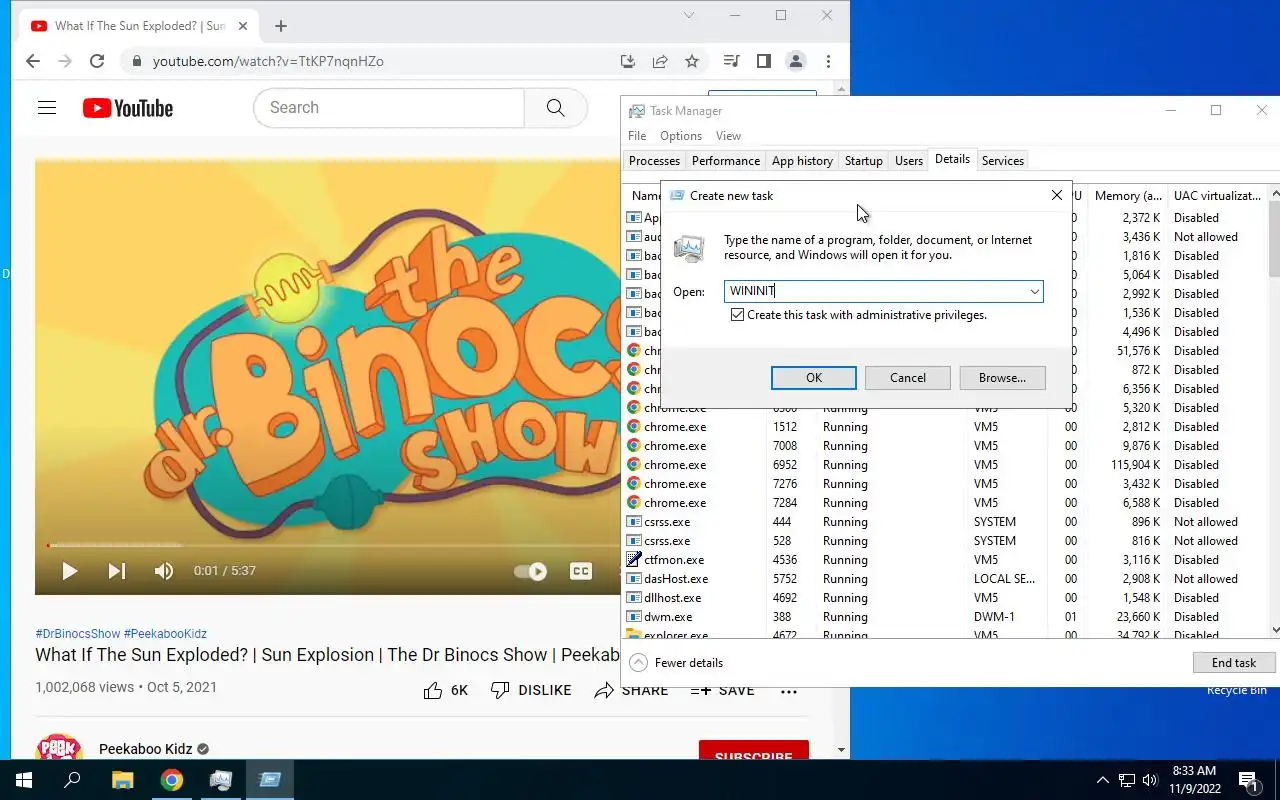The width and height of the screenshot is (1280, 800).
Task: Toggle autoplay switch in video player
Action: tap(531, 571)
